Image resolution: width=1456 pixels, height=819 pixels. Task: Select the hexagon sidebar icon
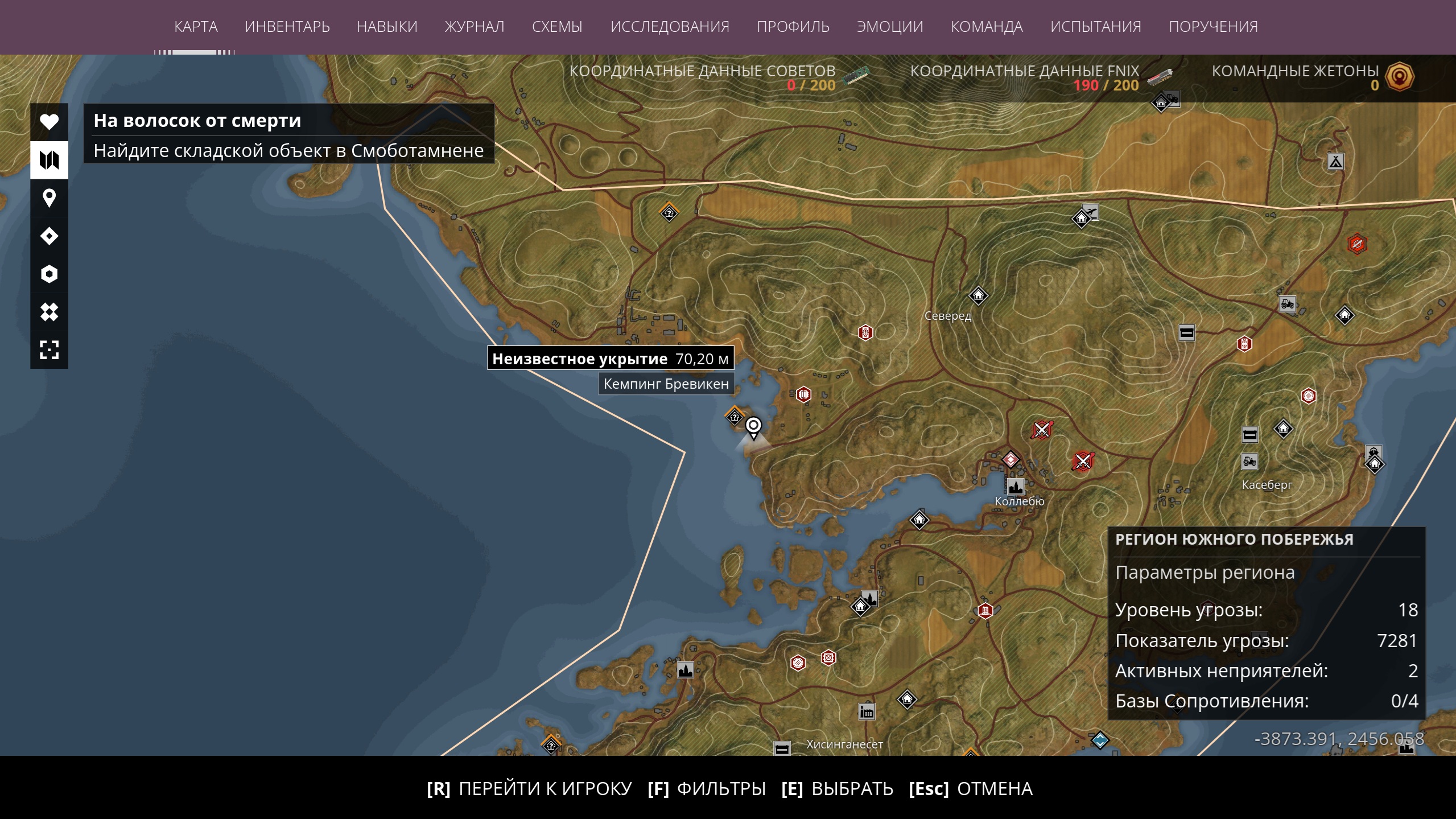(49, 274)
